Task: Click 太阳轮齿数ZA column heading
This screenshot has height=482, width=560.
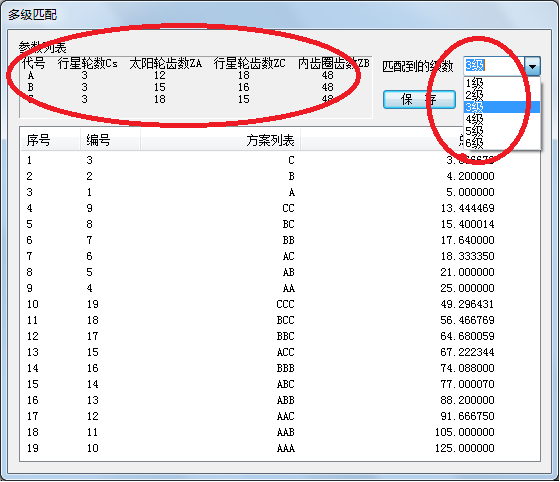Action: click(x=165, y=64)
